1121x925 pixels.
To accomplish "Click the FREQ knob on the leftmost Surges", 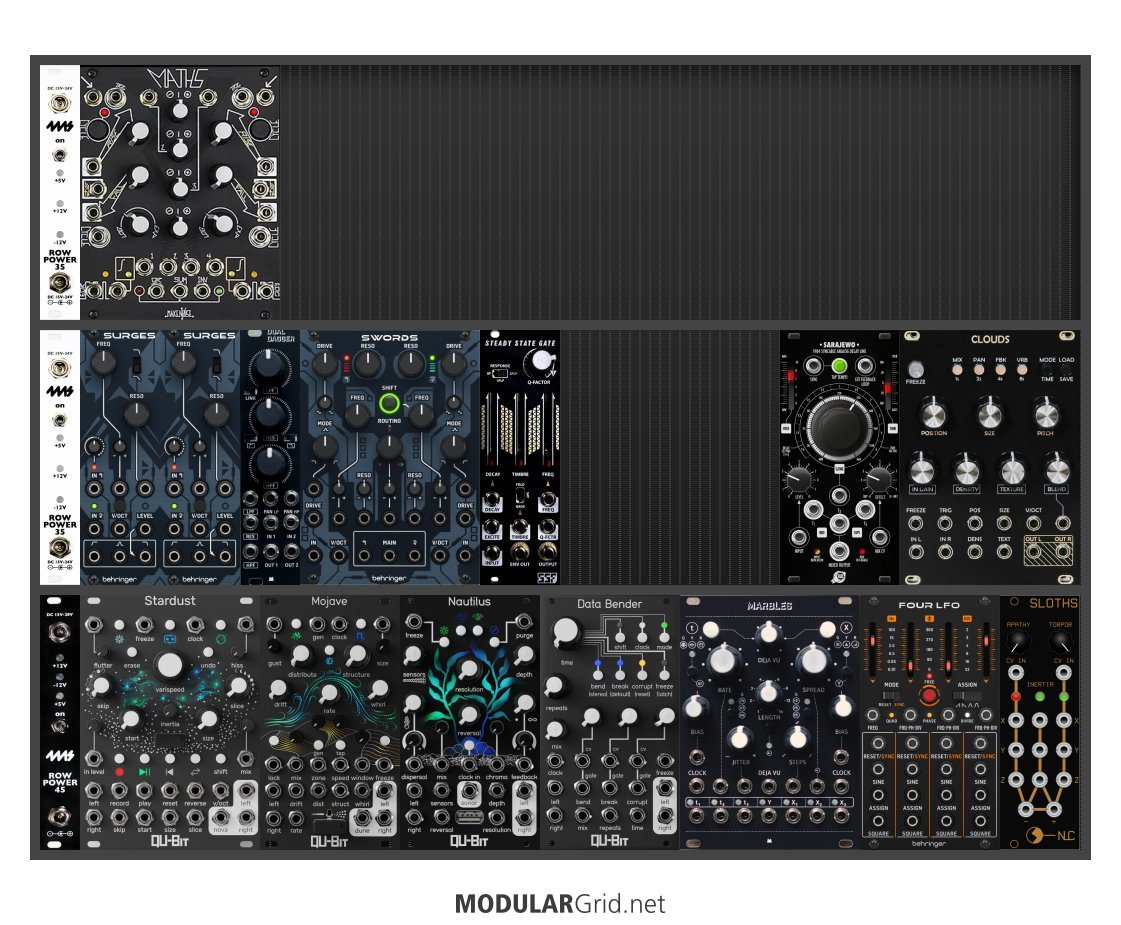I will [x=104, y=362].
